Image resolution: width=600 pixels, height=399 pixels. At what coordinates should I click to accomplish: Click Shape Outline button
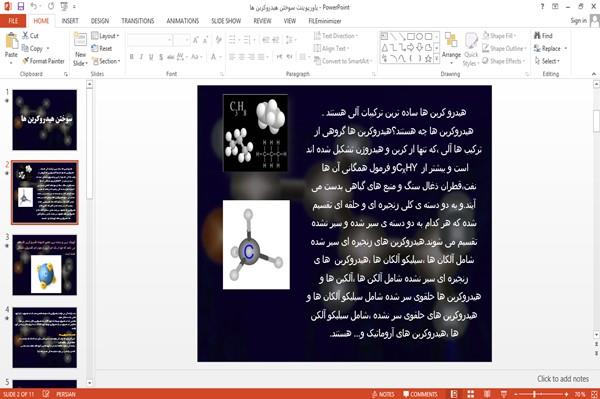click(504, 48)
